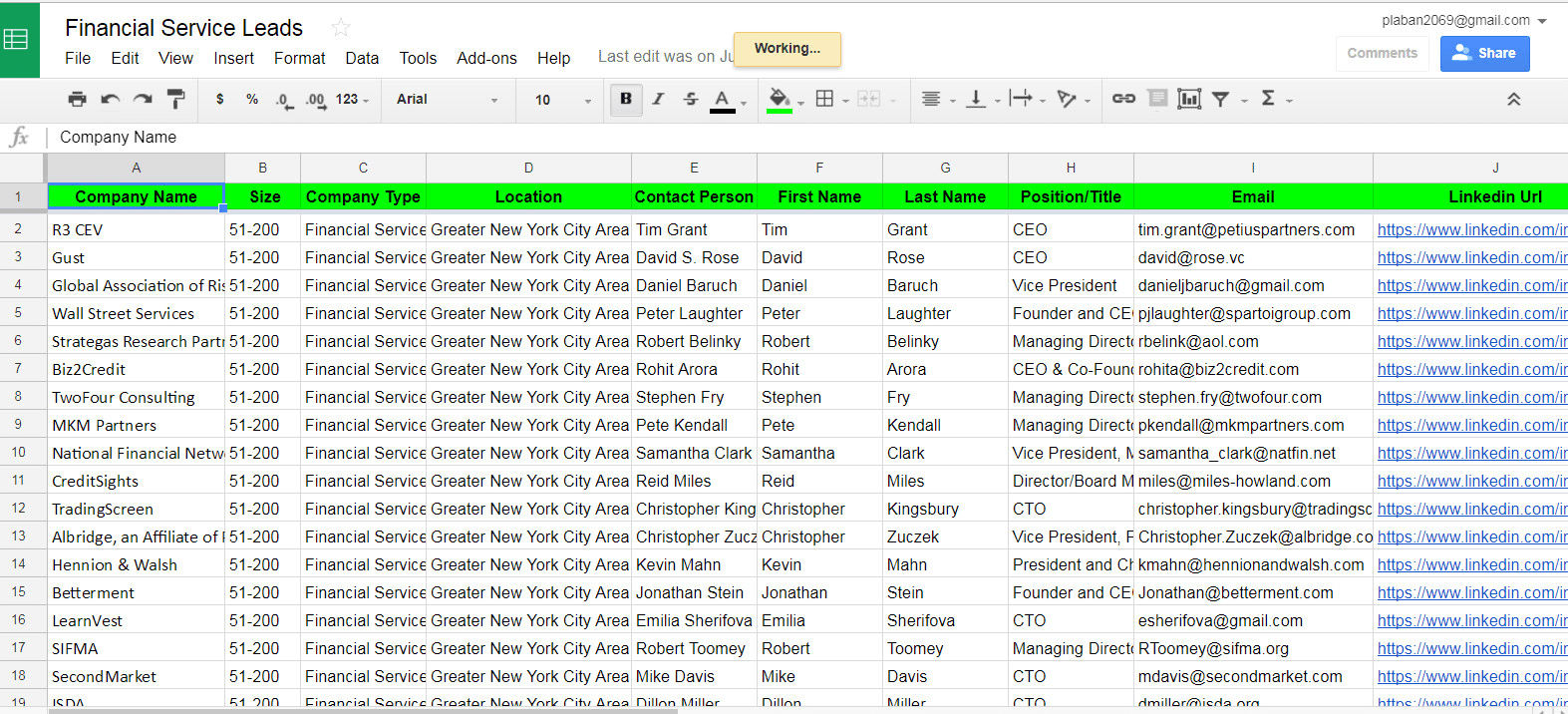Select the paint format tool
This screenshot has width=1568, height=714.
coord(175,99)
